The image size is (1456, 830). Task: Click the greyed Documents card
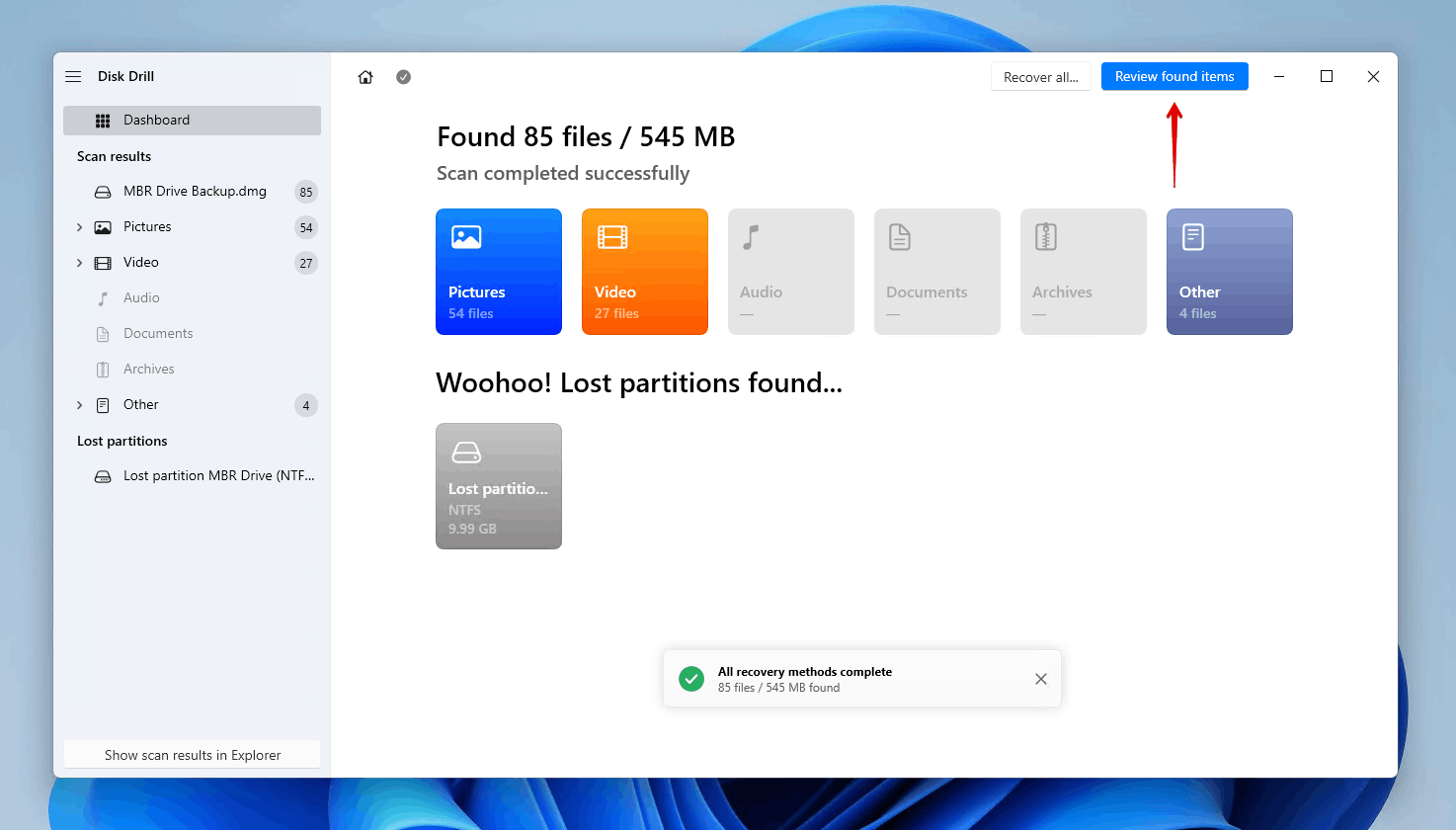click(x=937, y=272)
